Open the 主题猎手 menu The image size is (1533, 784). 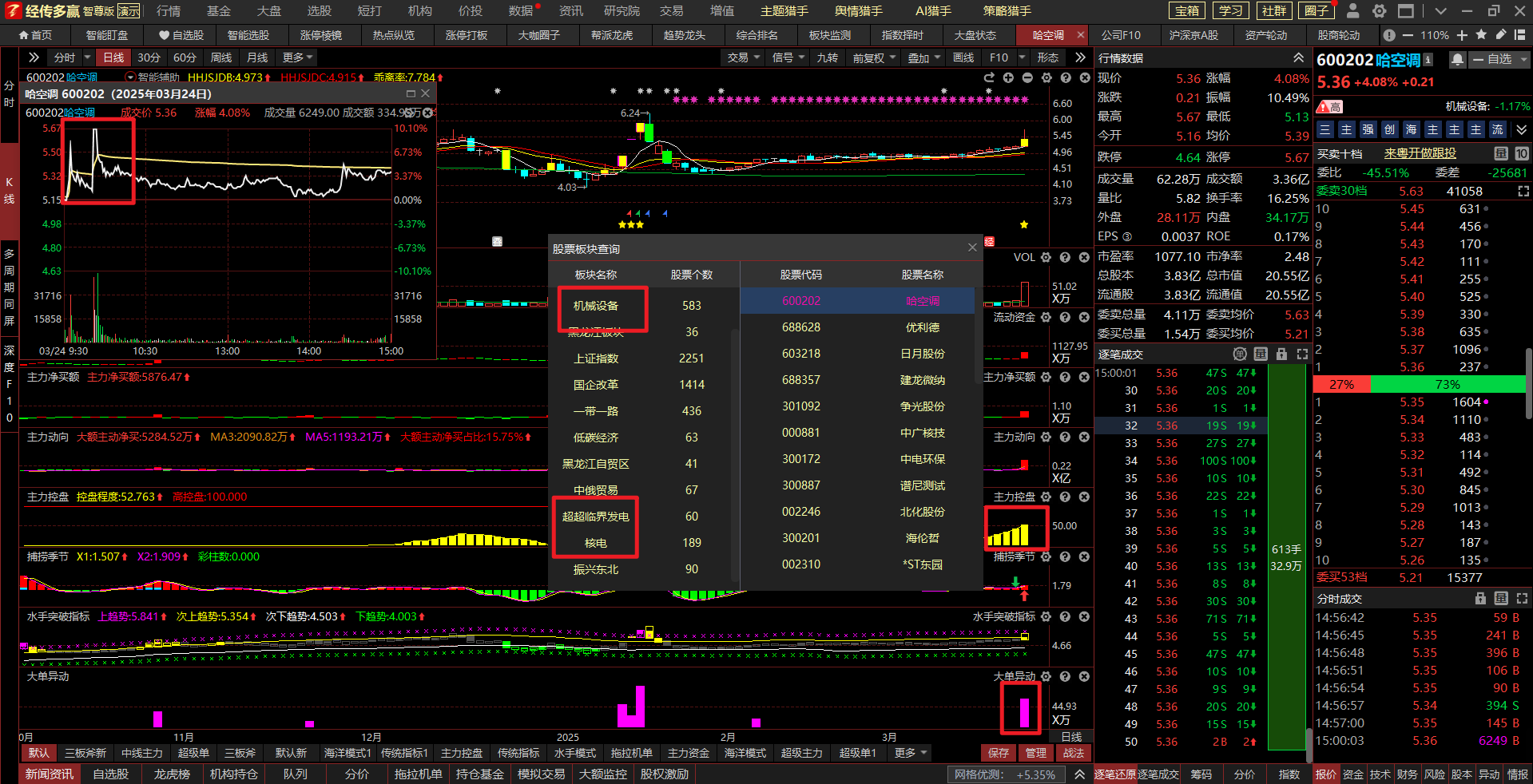click(x=784, y=11)
